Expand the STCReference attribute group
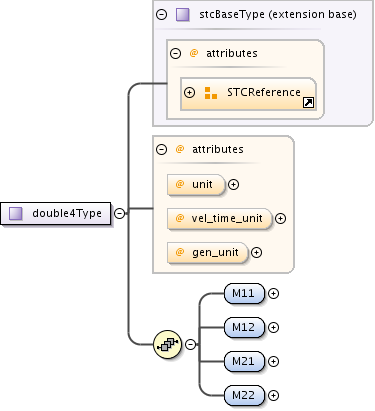Viewport: 375px width, 411px height. (189, 92)
